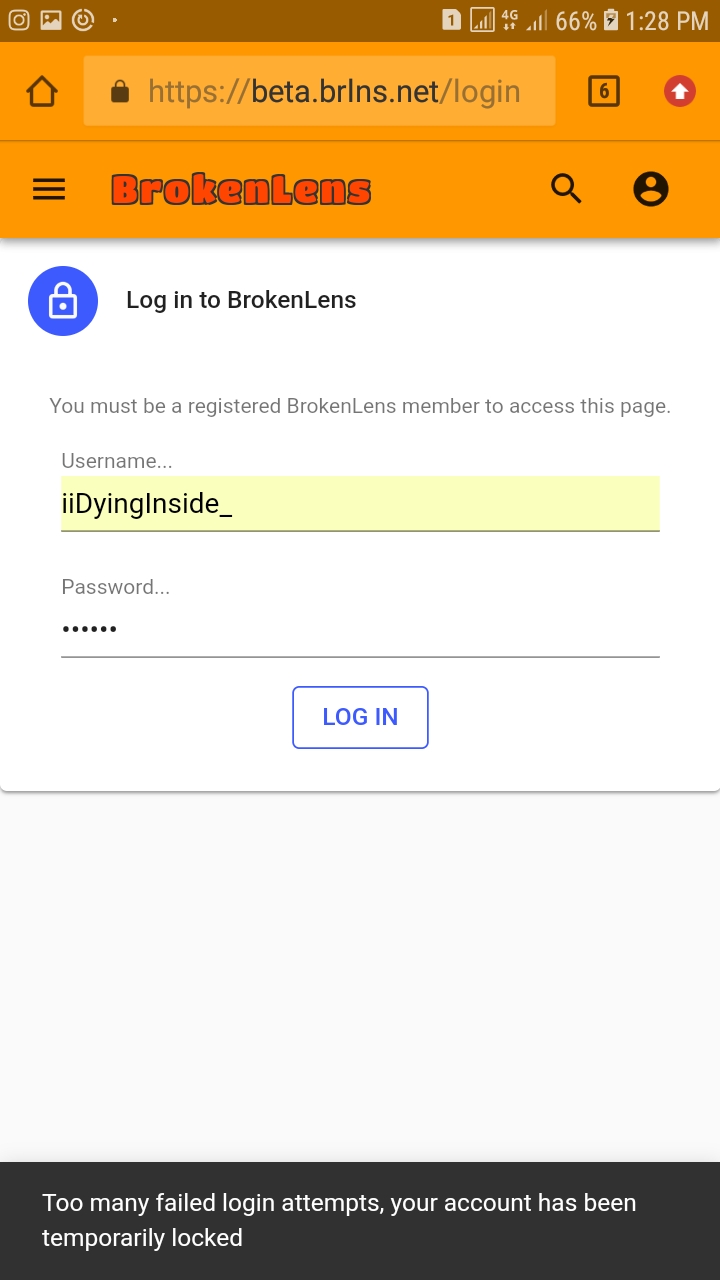
Task: Tap the failed login attempts snackbar message
Action: [x=360, y=1220]
